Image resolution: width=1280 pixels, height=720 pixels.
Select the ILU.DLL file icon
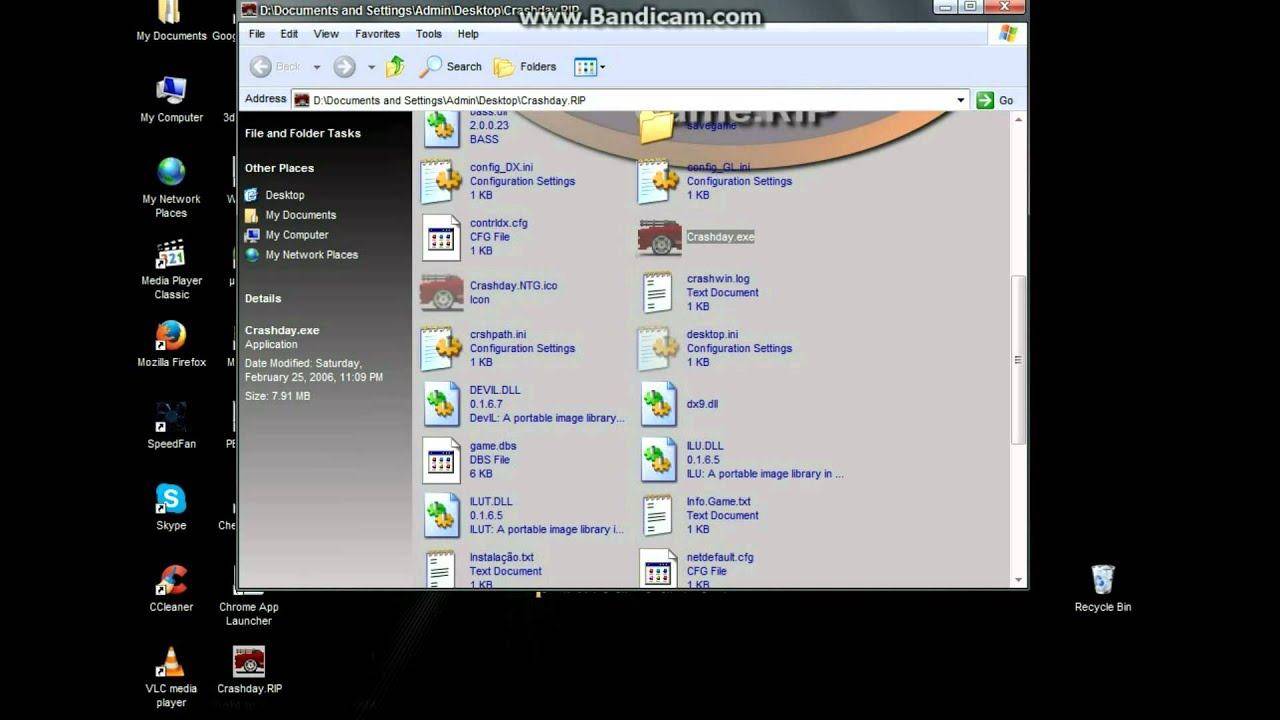(659, 460)
